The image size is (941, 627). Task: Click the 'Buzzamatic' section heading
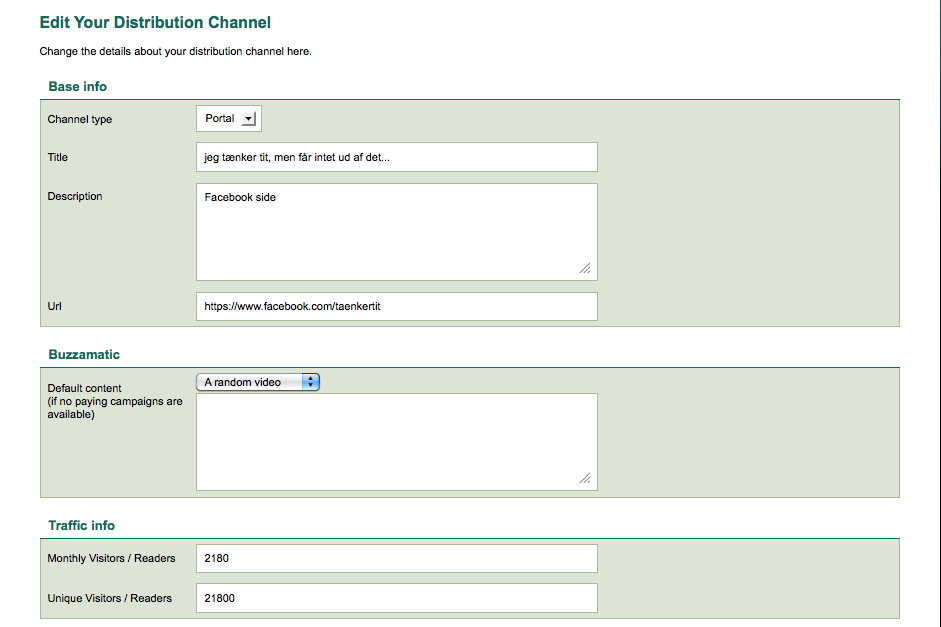84,355
